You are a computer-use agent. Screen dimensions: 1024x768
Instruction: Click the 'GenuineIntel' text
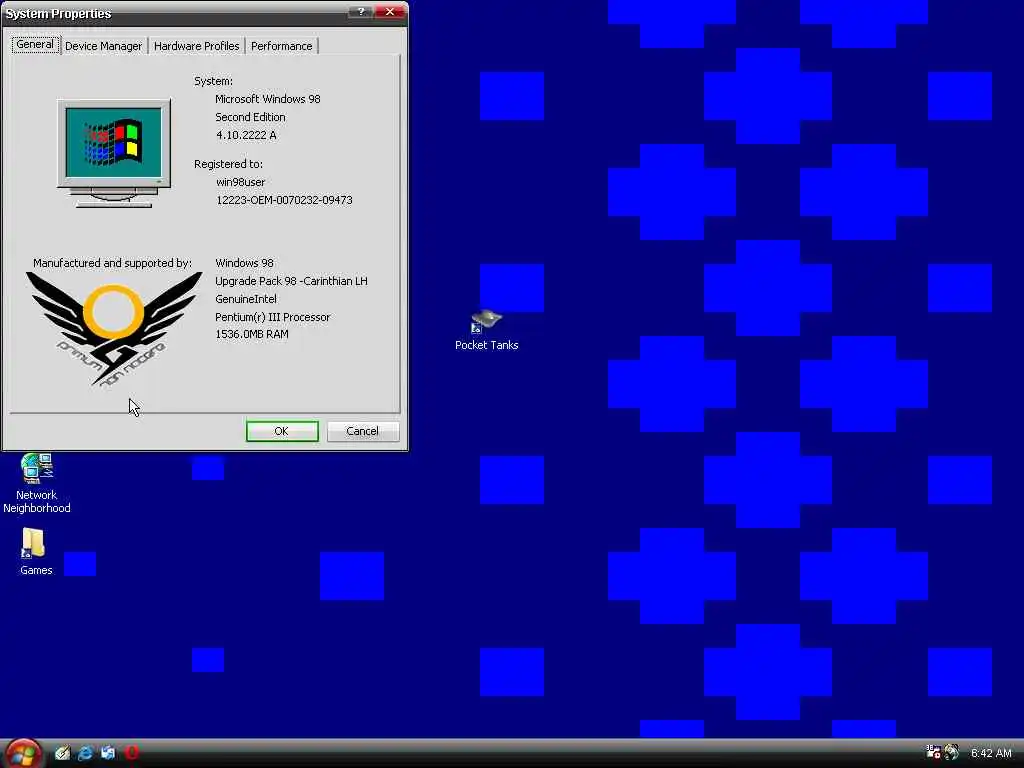[246, 299]
